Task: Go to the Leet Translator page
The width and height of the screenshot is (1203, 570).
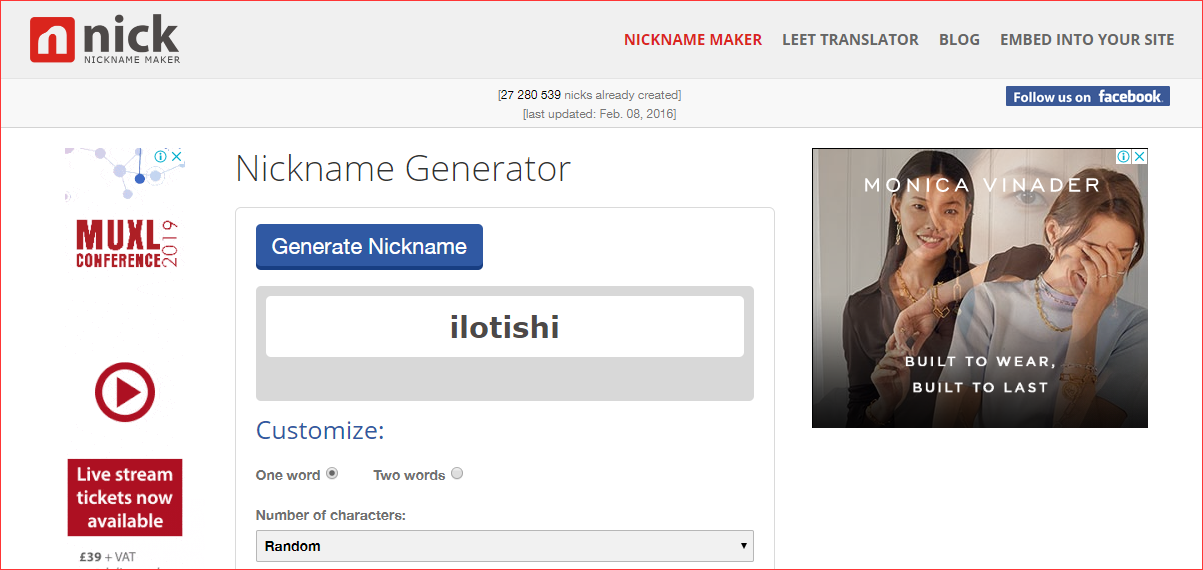Action: click(850, 40)
